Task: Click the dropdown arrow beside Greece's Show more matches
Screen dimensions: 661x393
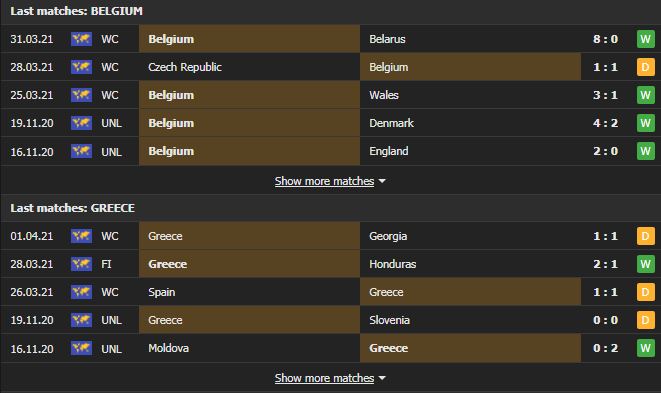Action: (x=382, y=378)
